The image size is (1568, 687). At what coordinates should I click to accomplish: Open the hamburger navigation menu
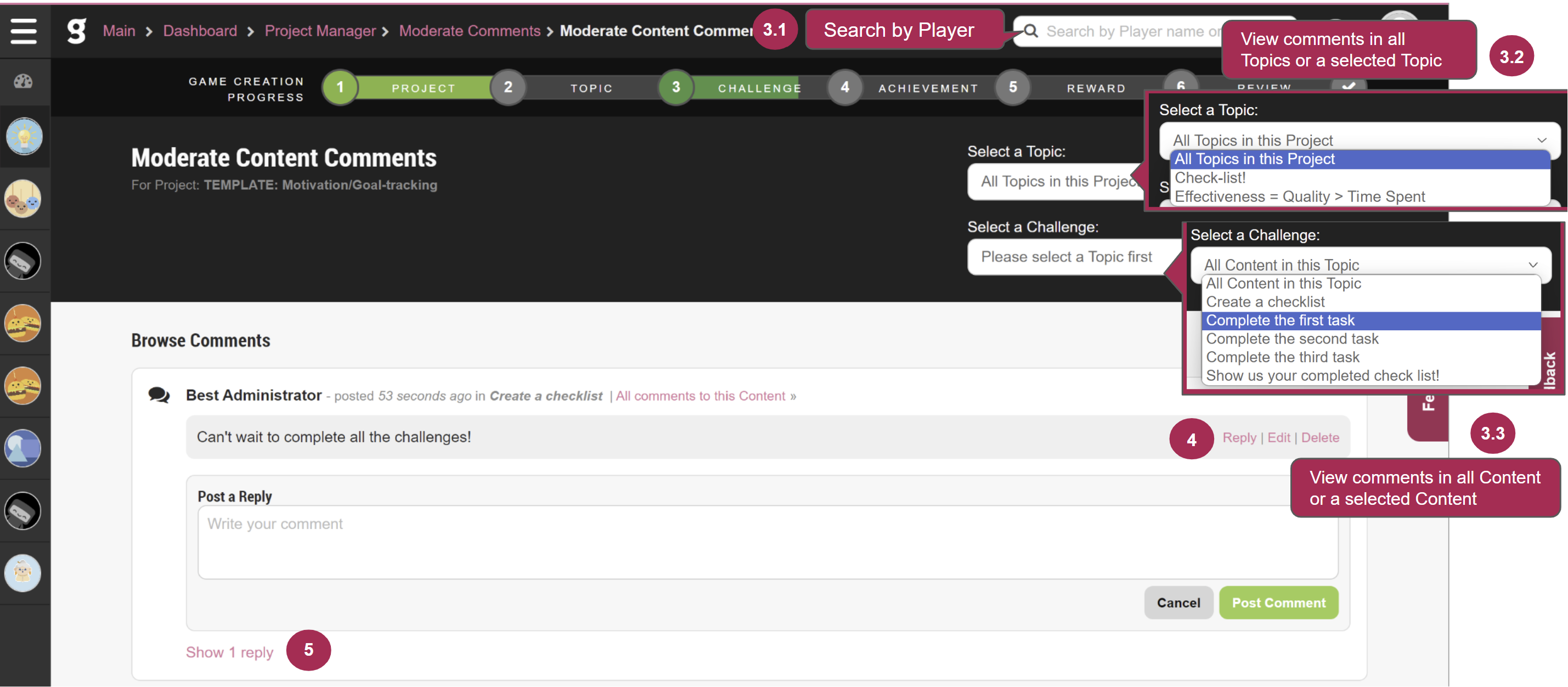click(24, 31)
